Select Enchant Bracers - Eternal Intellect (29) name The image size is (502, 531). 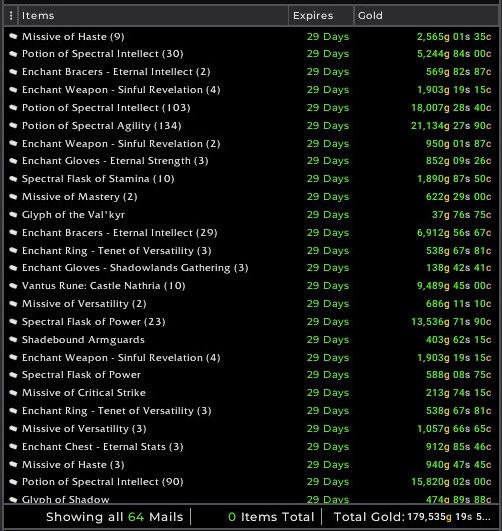(120, 233)
